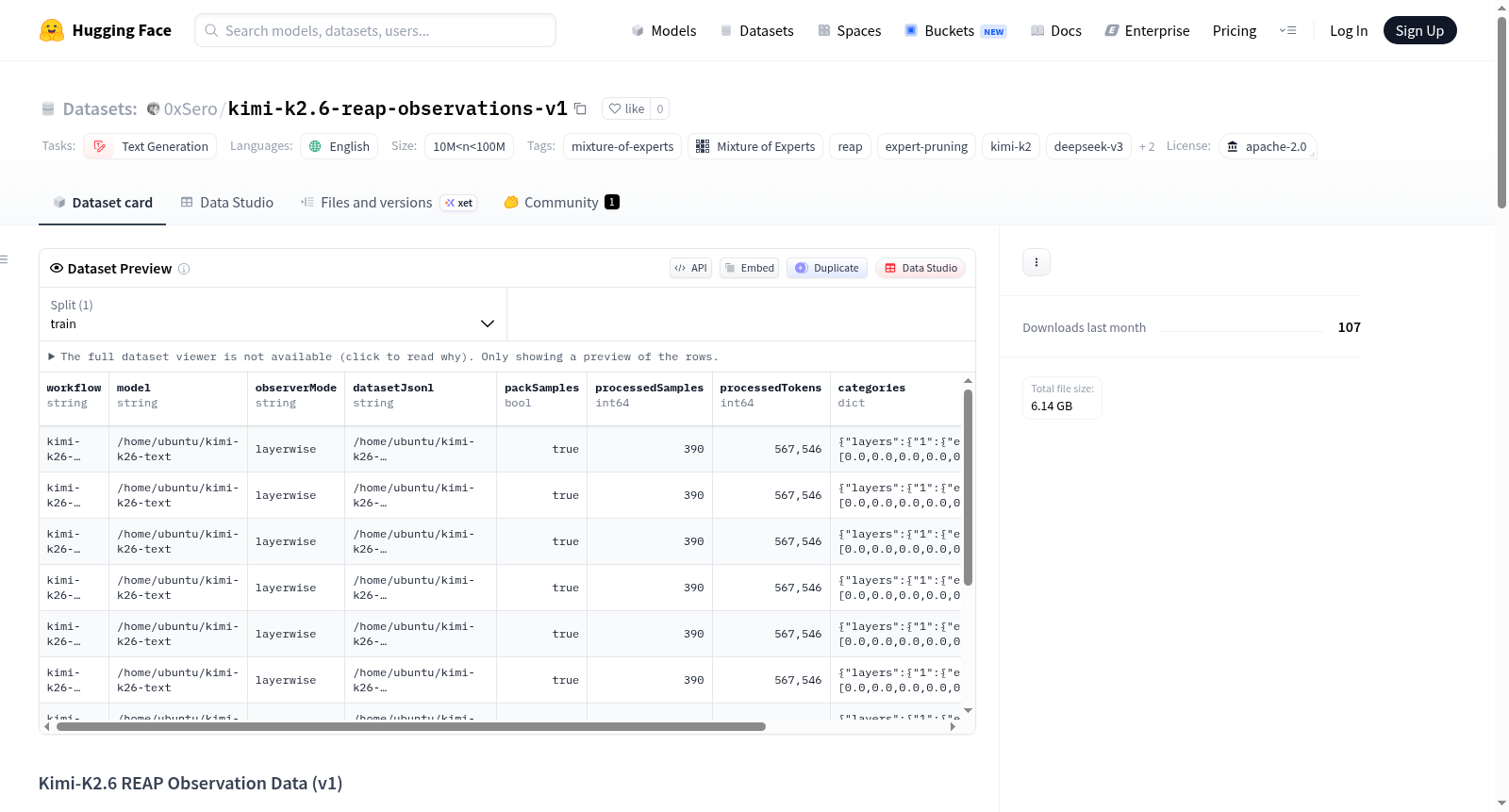Click the expert-pruning tag
The width and height of the screenshot is (1509, 812).
(926, 146)
